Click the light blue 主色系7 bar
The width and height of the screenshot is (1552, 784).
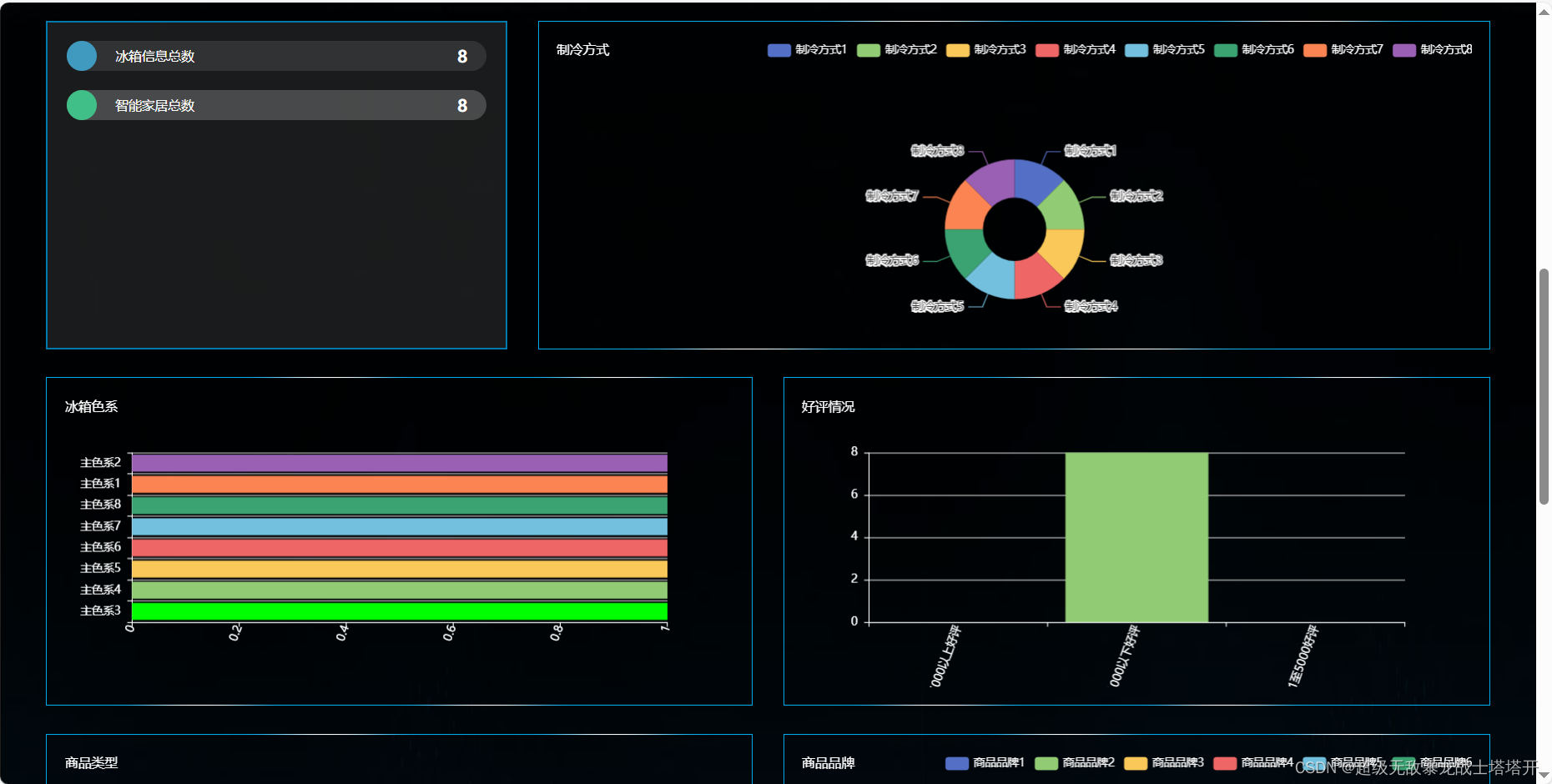pos(400,526)
